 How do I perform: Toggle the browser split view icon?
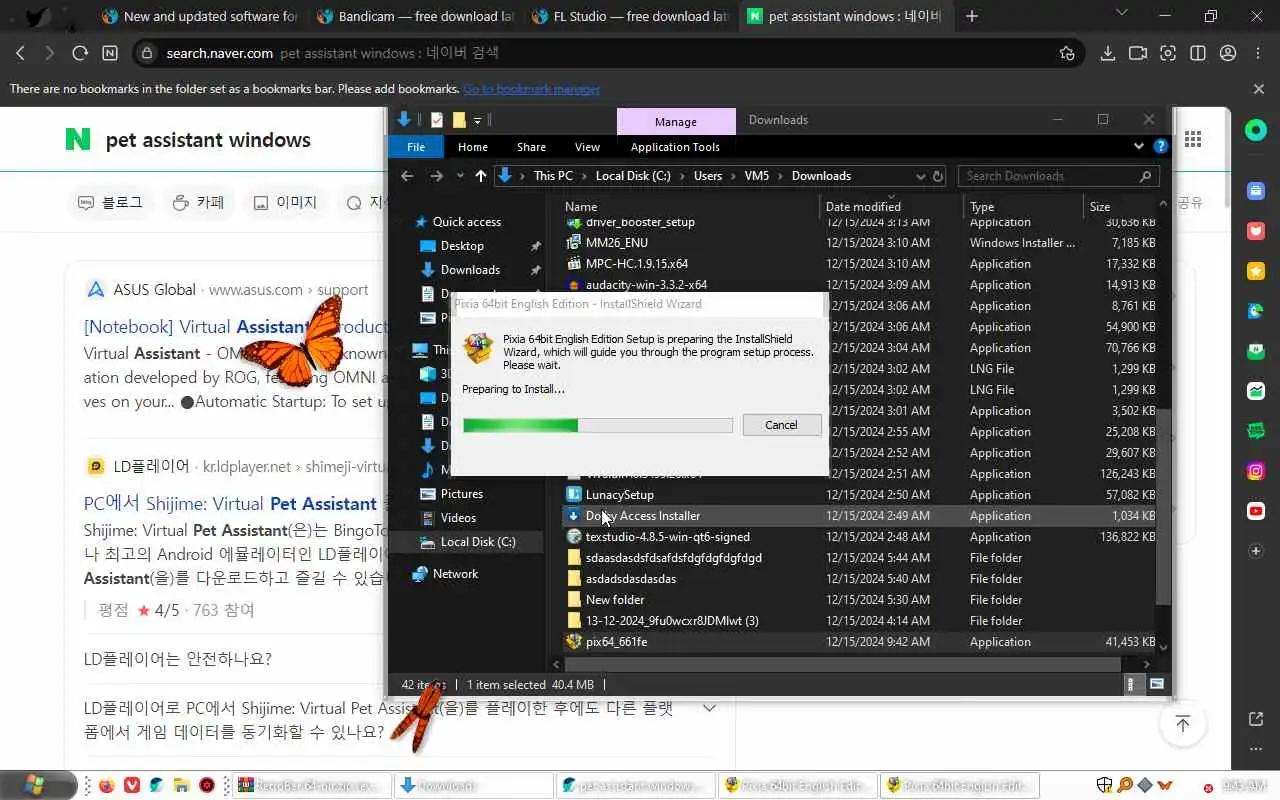1198,53
